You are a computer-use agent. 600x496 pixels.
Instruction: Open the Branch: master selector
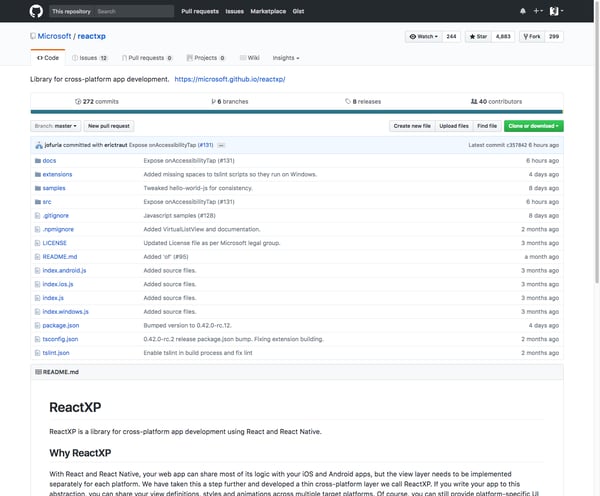click(x=55, y=126)
